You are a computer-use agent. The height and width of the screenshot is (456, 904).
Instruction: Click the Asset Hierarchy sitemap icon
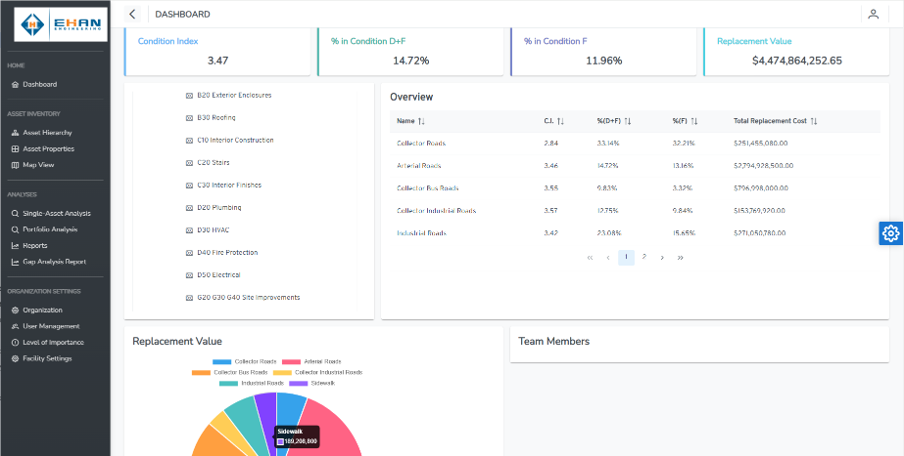coord(16,133)
